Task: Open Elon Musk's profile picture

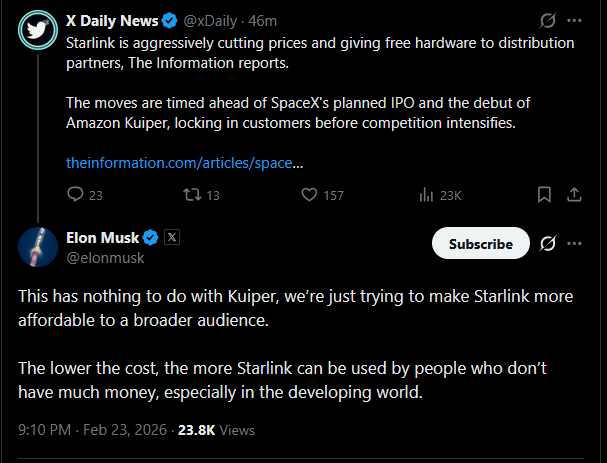Action: tap(38, 246)
